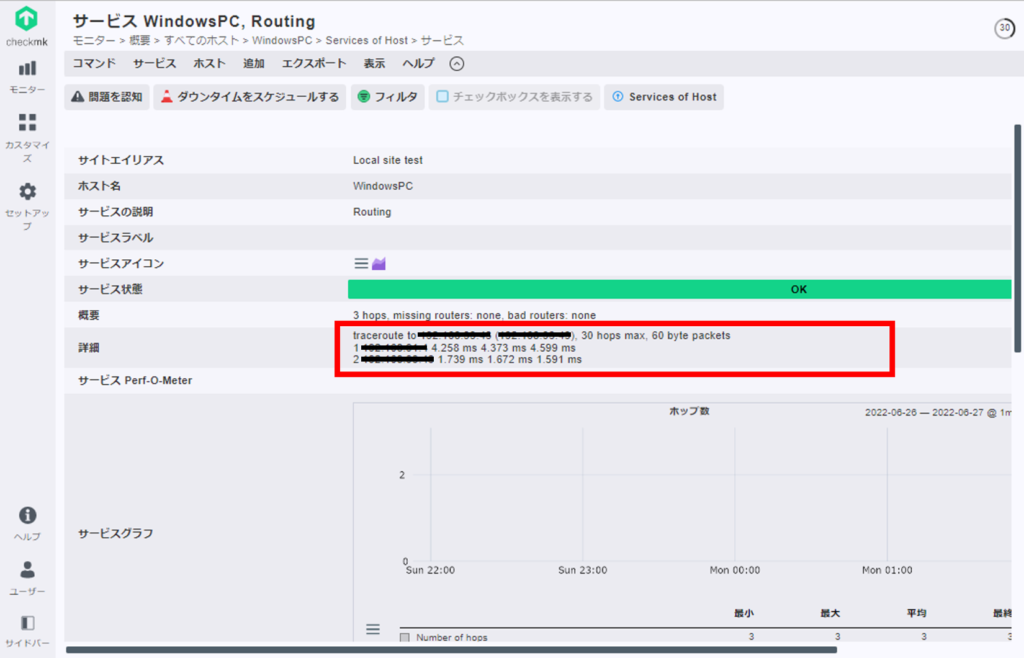Open the フィルタ button
Image resolution: width=1024 pixels, height=658 pixels.
pos(388,97)
